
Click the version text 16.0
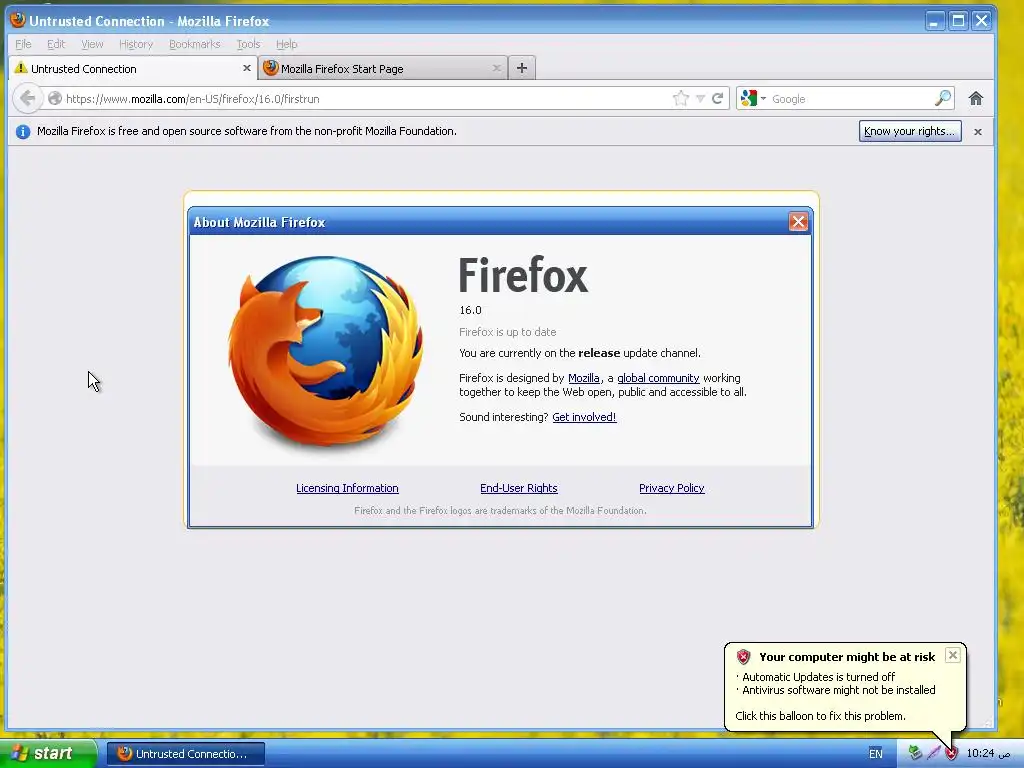pyautogui.click(x=470, y=310)
